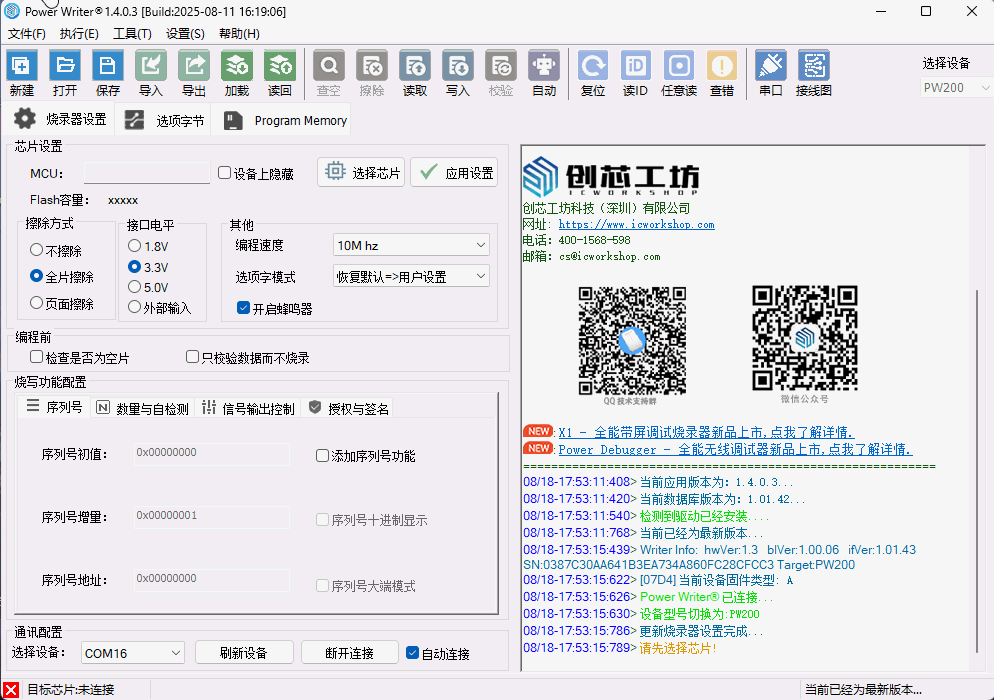This screenshot has height=700, width=994.
Task: Switch to 授权与签名 sub-tab
Action: pyautogui.click(x=349, y=408)
